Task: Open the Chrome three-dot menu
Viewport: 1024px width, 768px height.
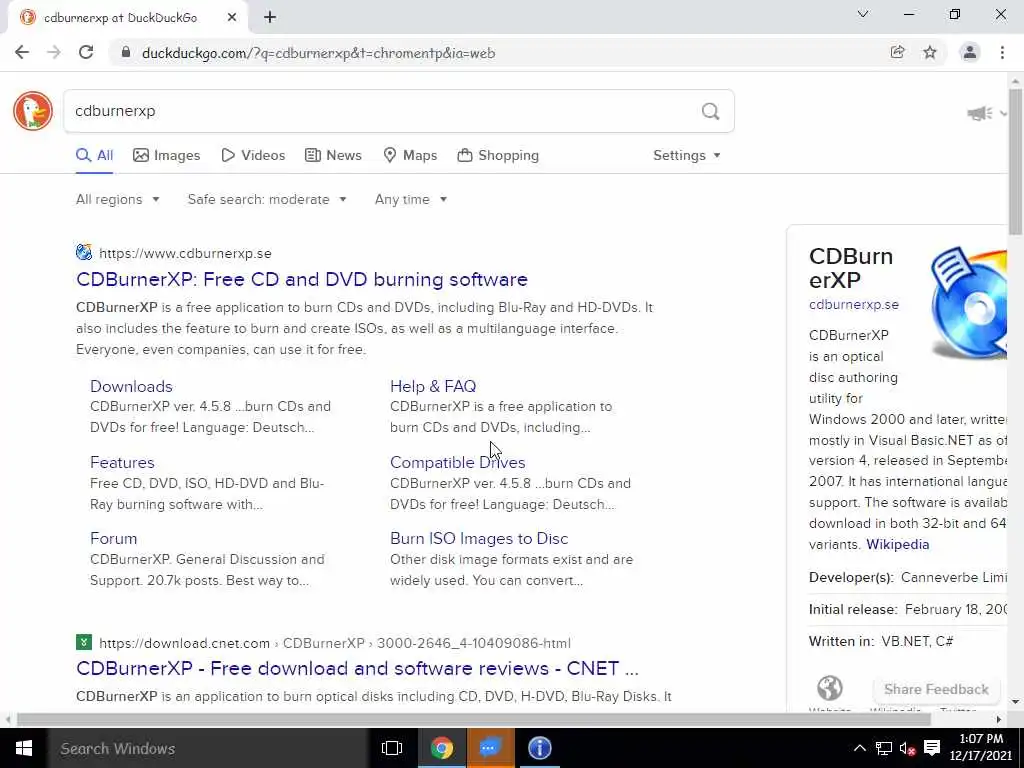Action: click(x=1002, y=52)
